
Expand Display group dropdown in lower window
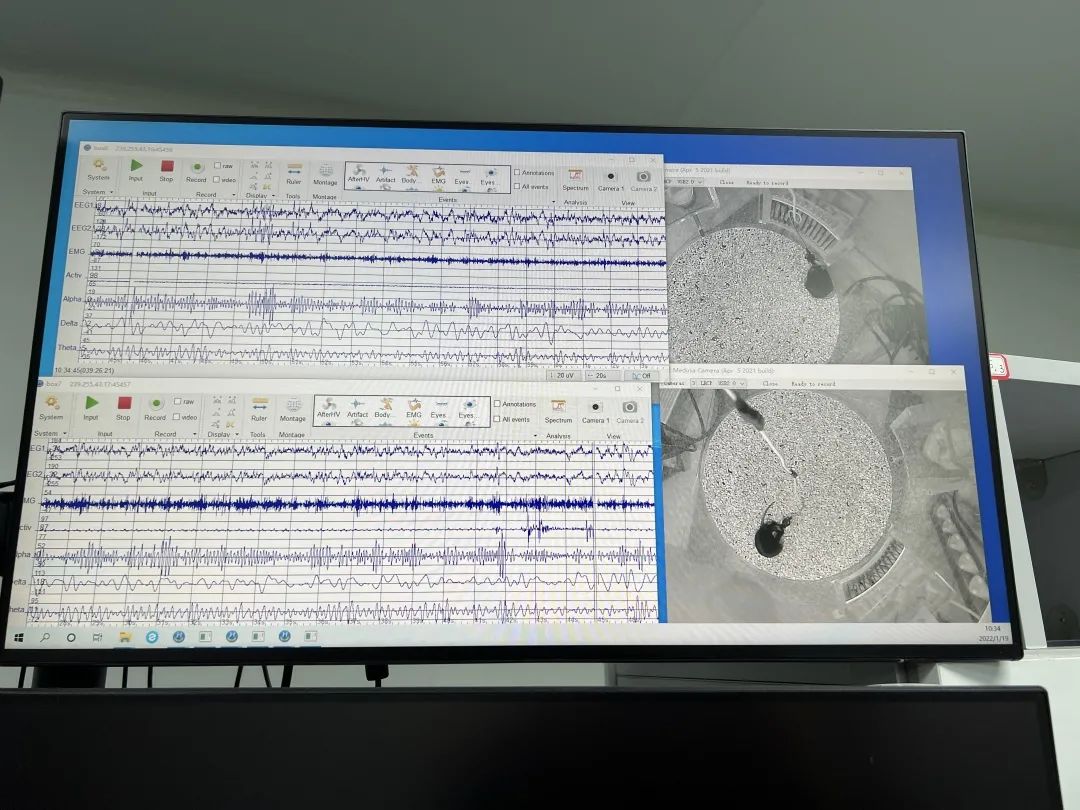pyautogui.click(x=237, y=435)
